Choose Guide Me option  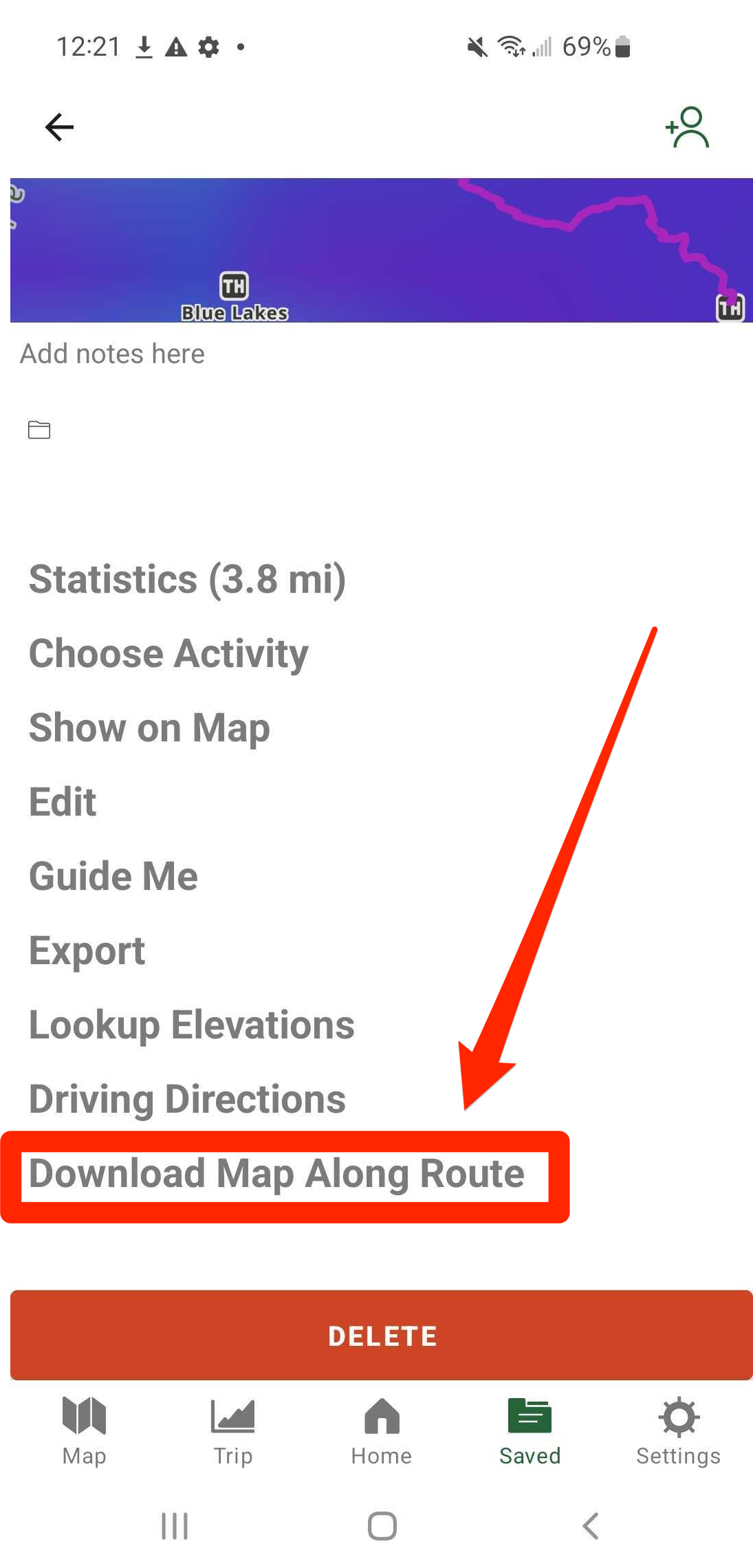coord(113,876)
